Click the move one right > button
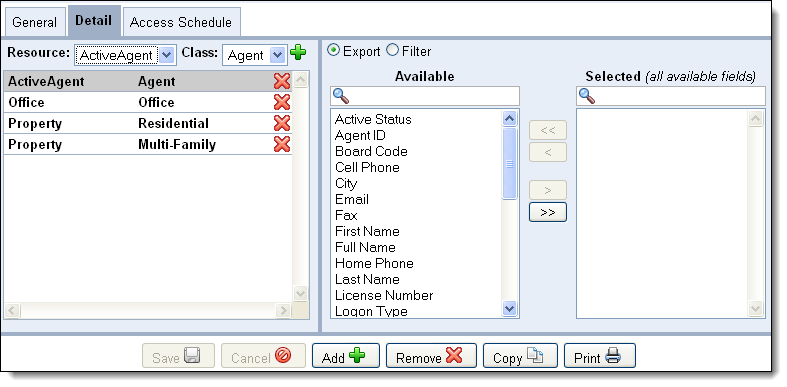Viewport: 787px width, 387px height. click(548, 190)
